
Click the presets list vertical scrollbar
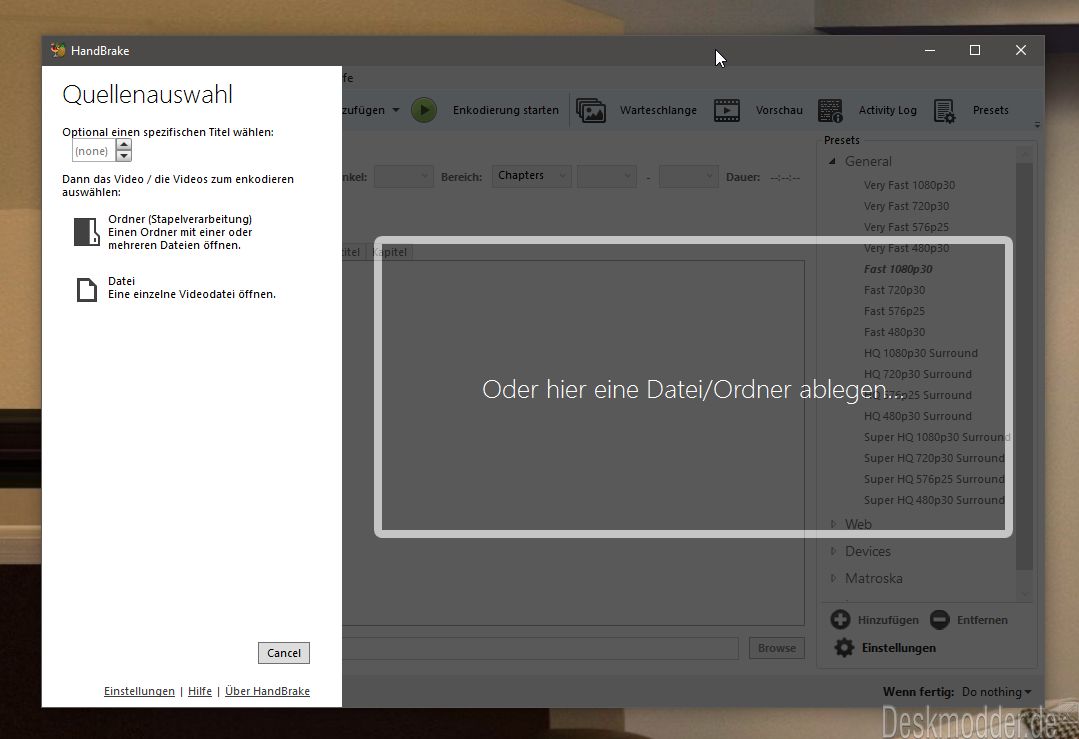coord(1025,366)
